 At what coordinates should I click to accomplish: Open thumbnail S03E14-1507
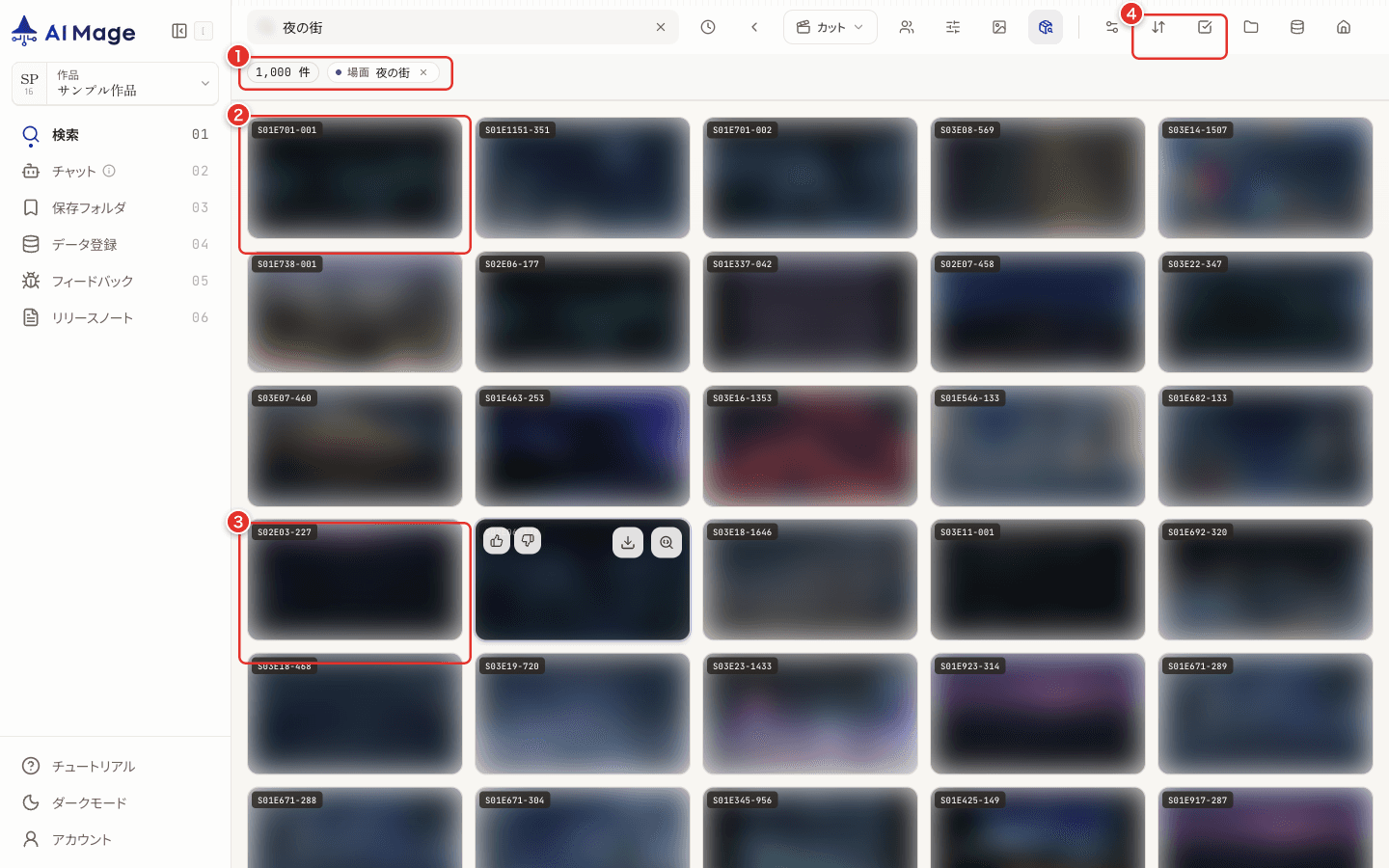click(1266, 177)
